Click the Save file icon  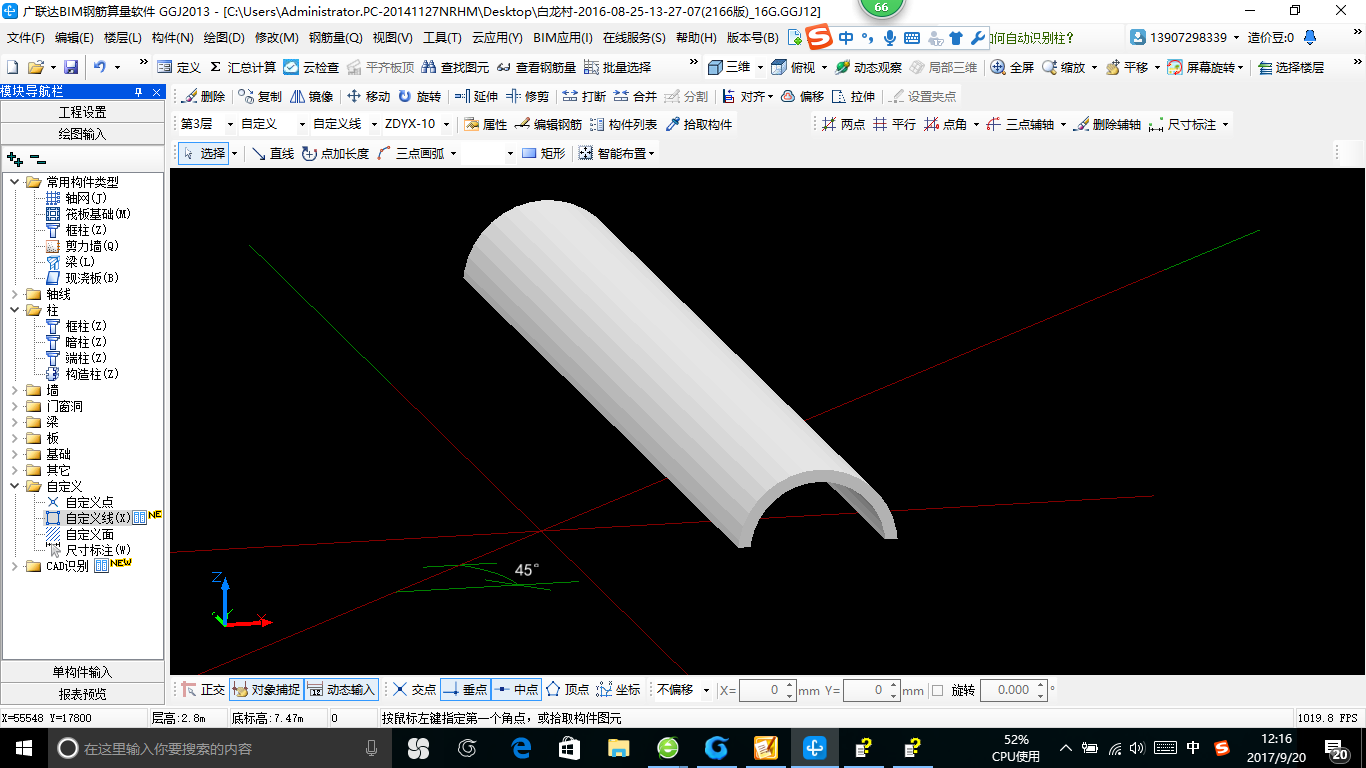click(71, 67)
